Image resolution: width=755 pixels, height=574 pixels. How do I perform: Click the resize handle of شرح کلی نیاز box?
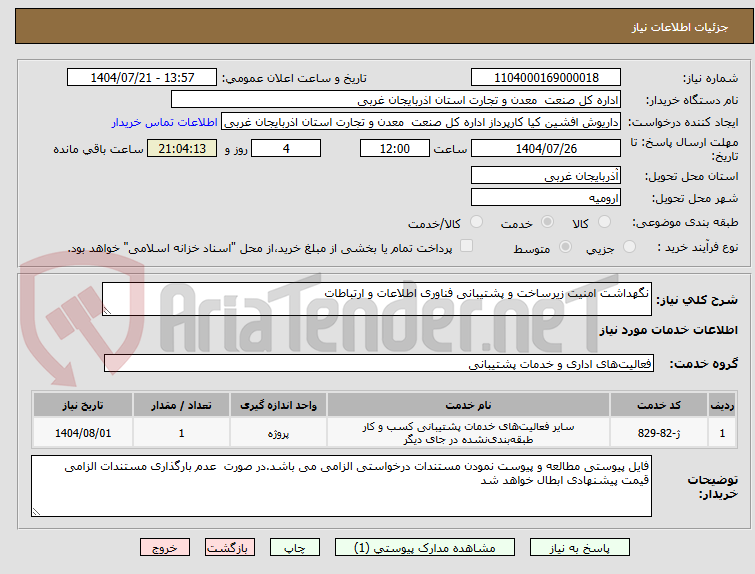point(107,311)
